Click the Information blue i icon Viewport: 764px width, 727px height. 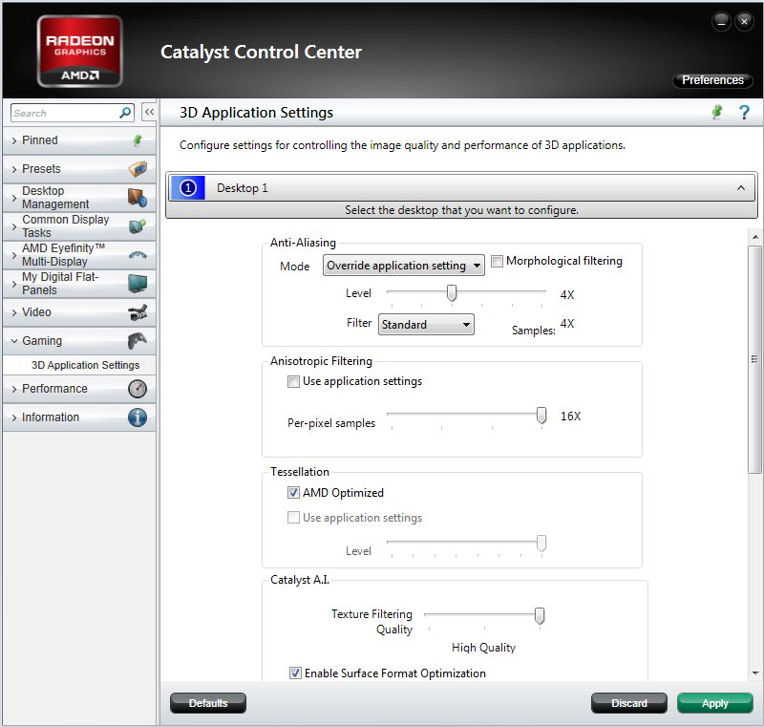point(137,418)
